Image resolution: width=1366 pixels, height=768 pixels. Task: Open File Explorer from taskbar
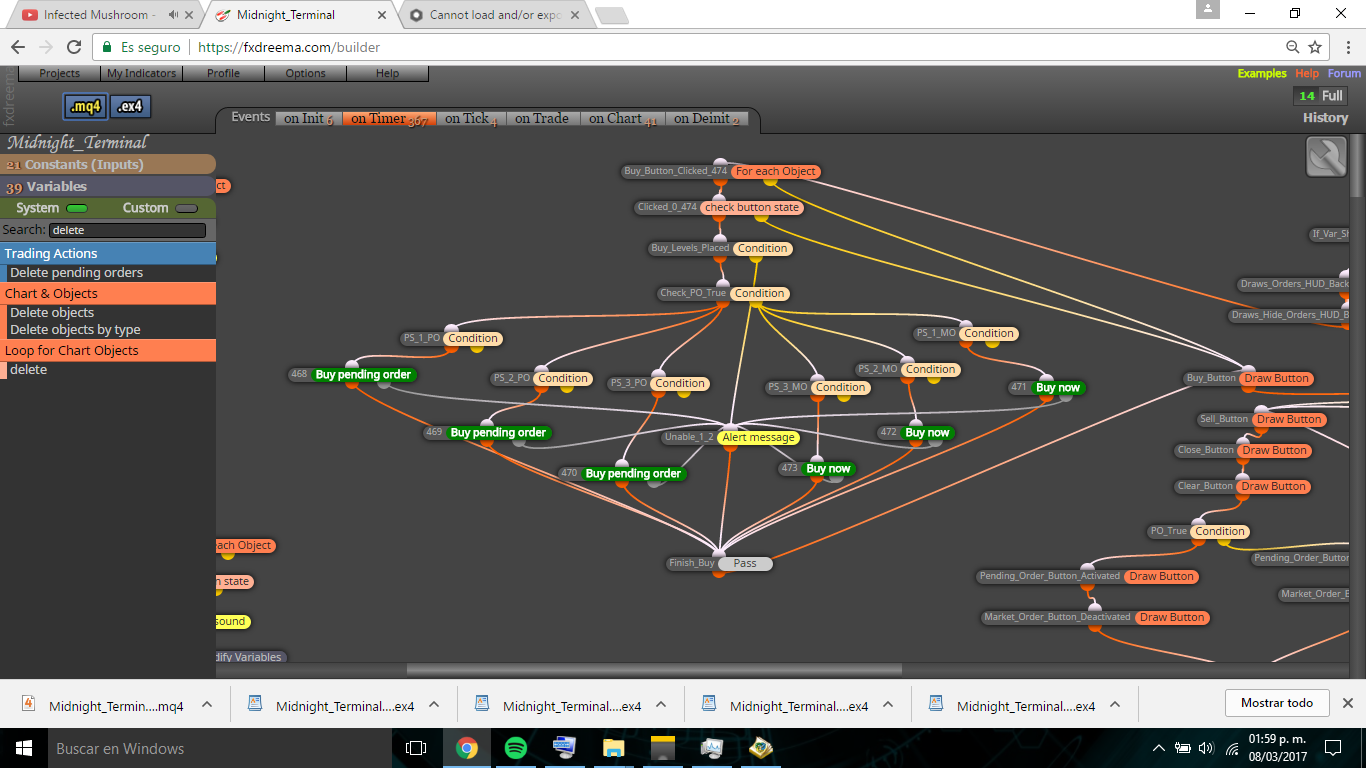tap(614, 748)
